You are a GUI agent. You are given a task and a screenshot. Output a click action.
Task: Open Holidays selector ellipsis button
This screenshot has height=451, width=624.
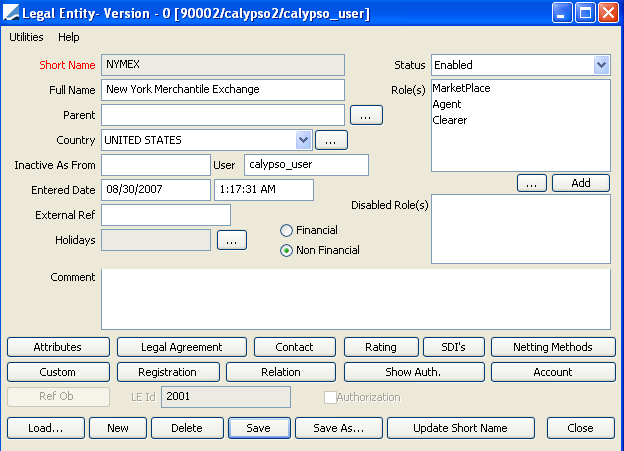click(232, 240)
